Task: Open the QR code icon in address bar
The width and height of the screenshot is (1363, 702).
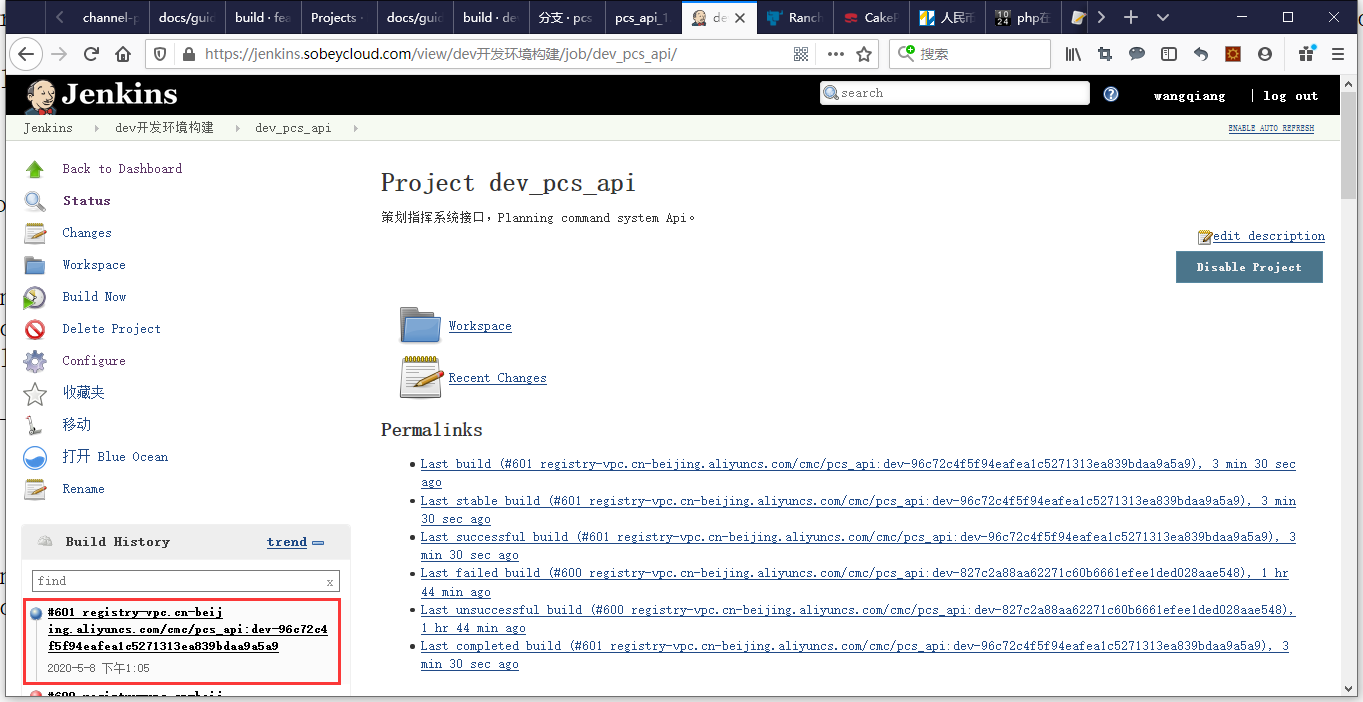Action: pyautogui.click(x=801, y=54)
